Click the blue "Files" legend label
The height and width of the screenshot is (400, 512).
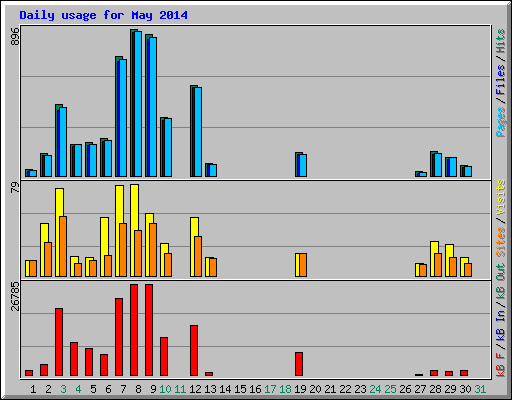pos(500,80)
